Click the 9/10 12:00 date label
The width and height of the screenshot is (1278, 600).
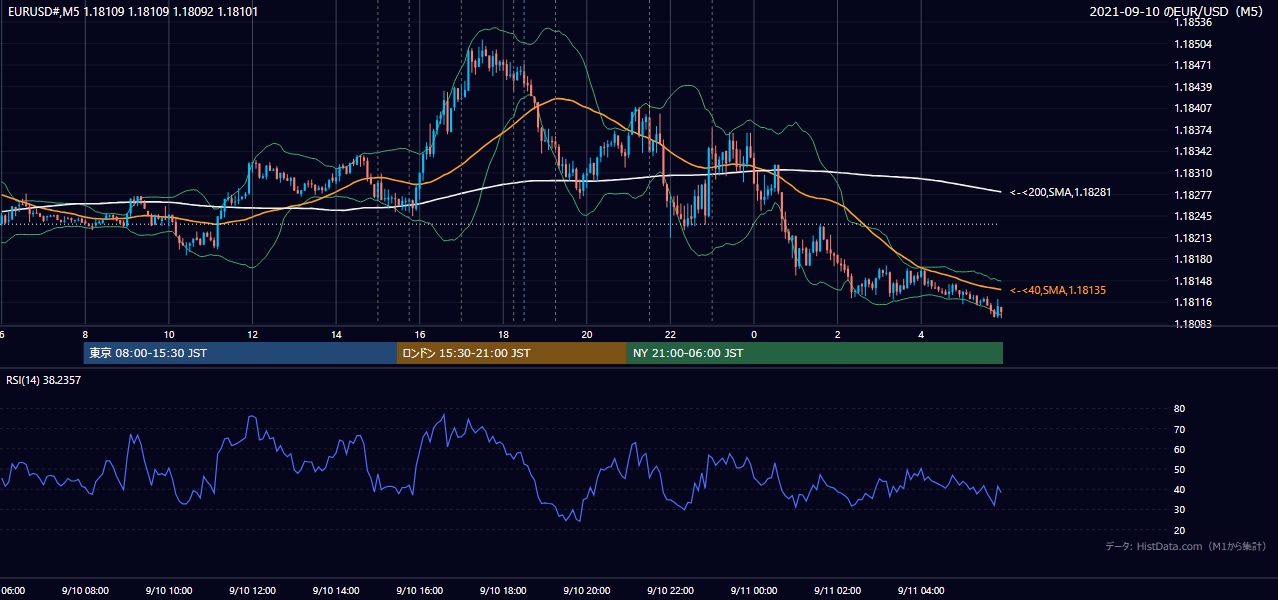click(251, 591)
